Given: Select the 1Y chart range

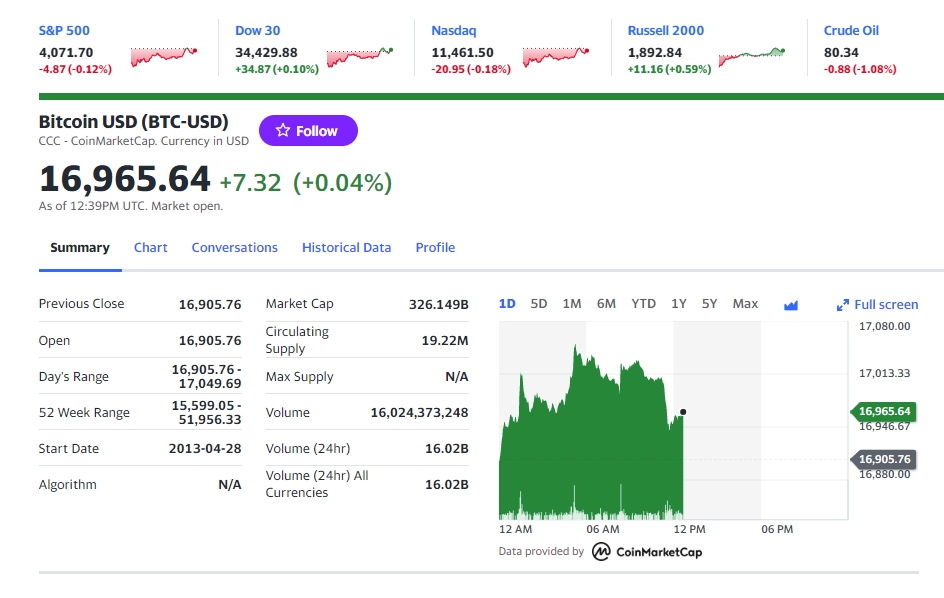Looking at the screenshot, I should point(679,304).
